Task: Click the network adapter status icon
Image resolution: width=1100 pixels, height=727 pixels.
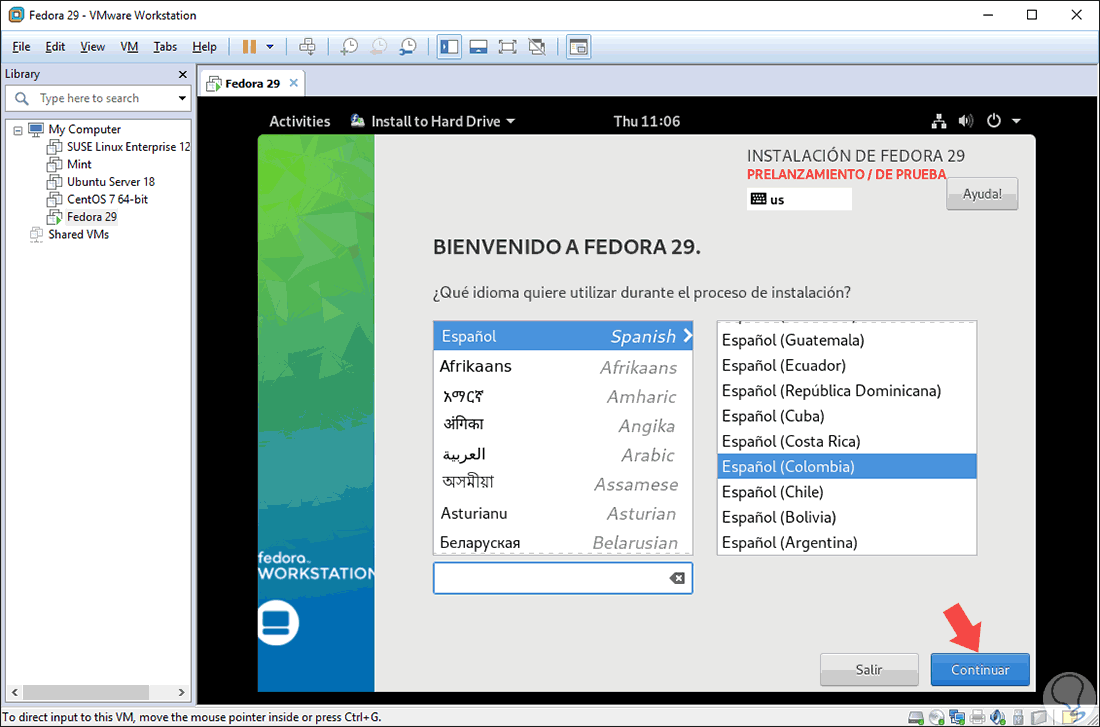Action: click(x=956, y=717)
